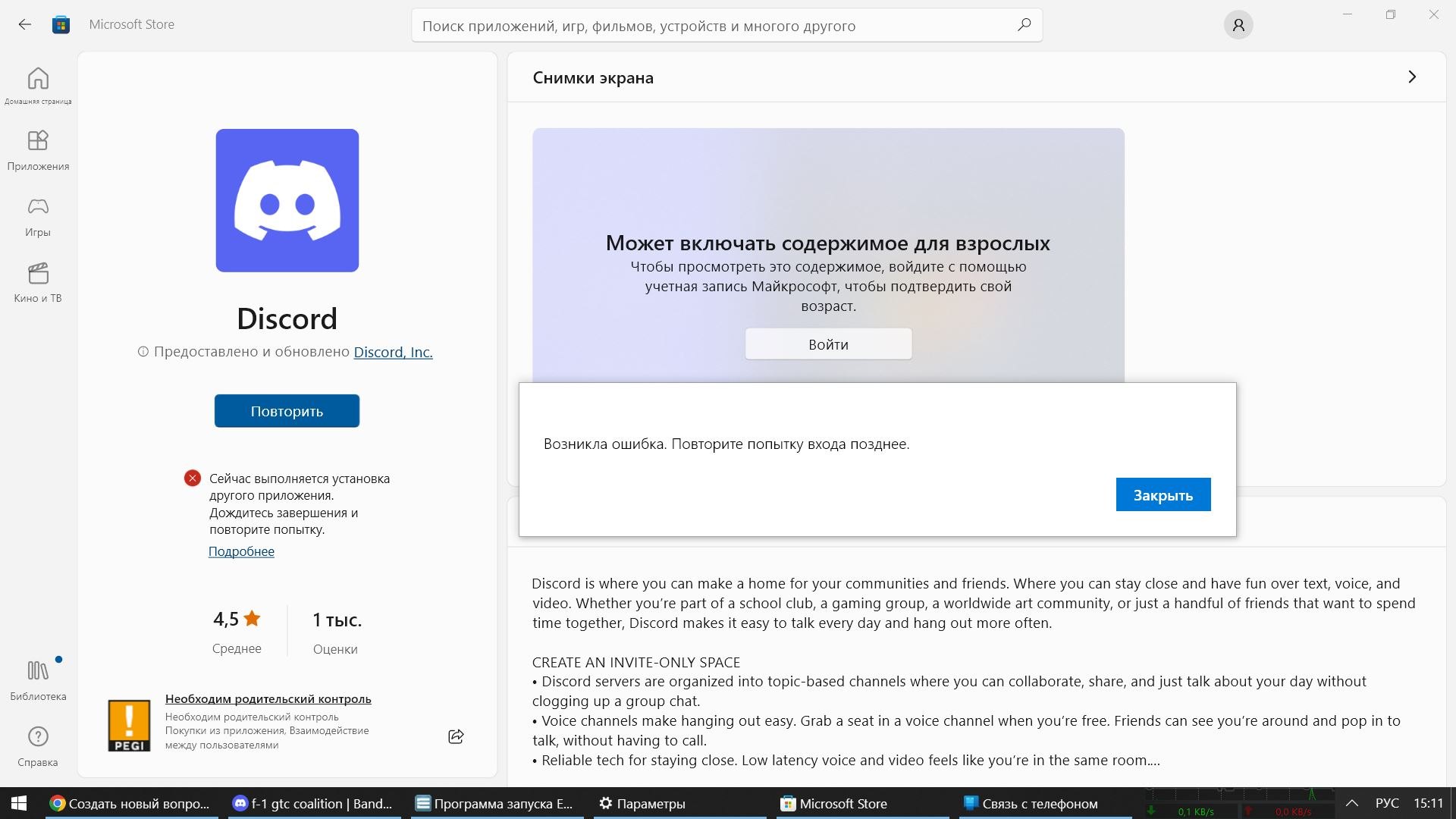Image resolution: width=1456 pixels, height=819 pixels.
Task: Click the Discord app title text
Action: point(287,318)
